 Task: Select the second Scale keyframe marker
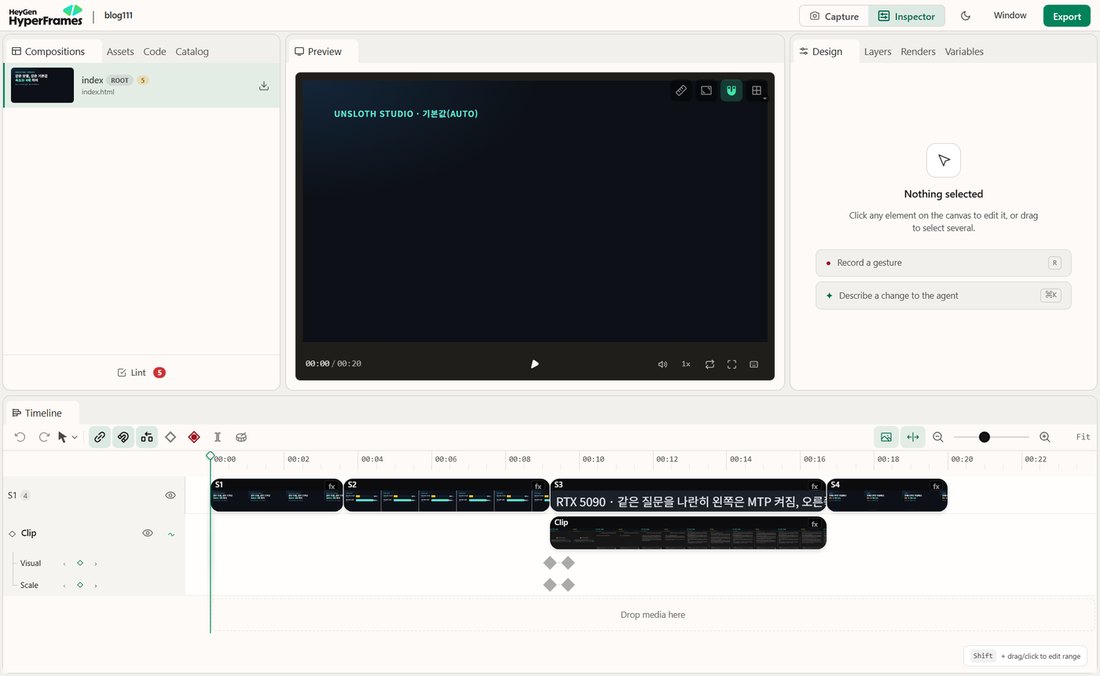[x=568, y=584]
